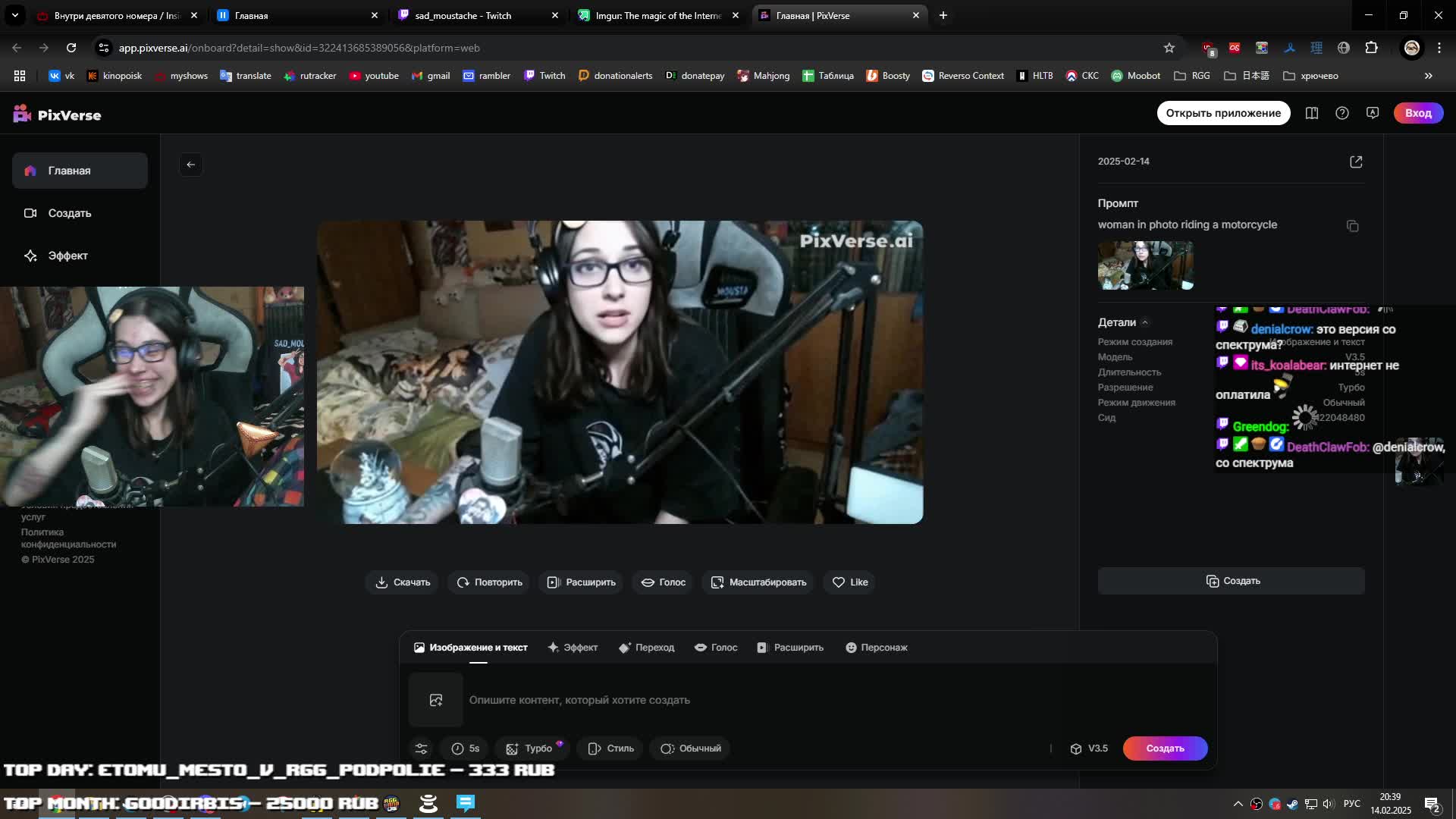Toggle the Турбо quality option
This screenshot has width=1456, height=819.
(x=530, y=748)
